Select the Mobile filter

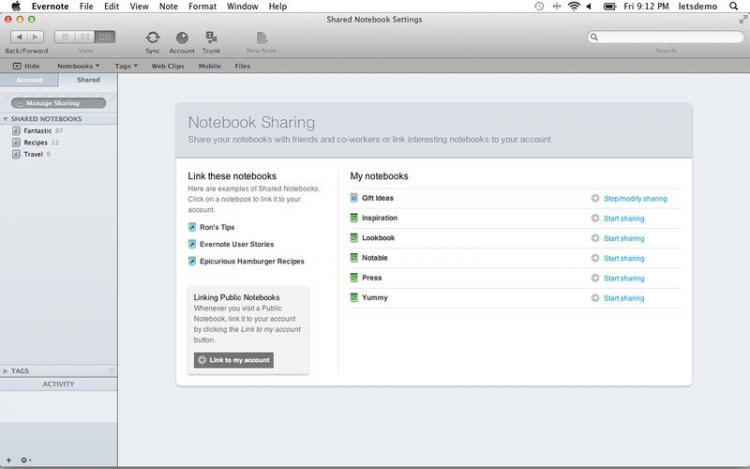(x=210, y=66)
